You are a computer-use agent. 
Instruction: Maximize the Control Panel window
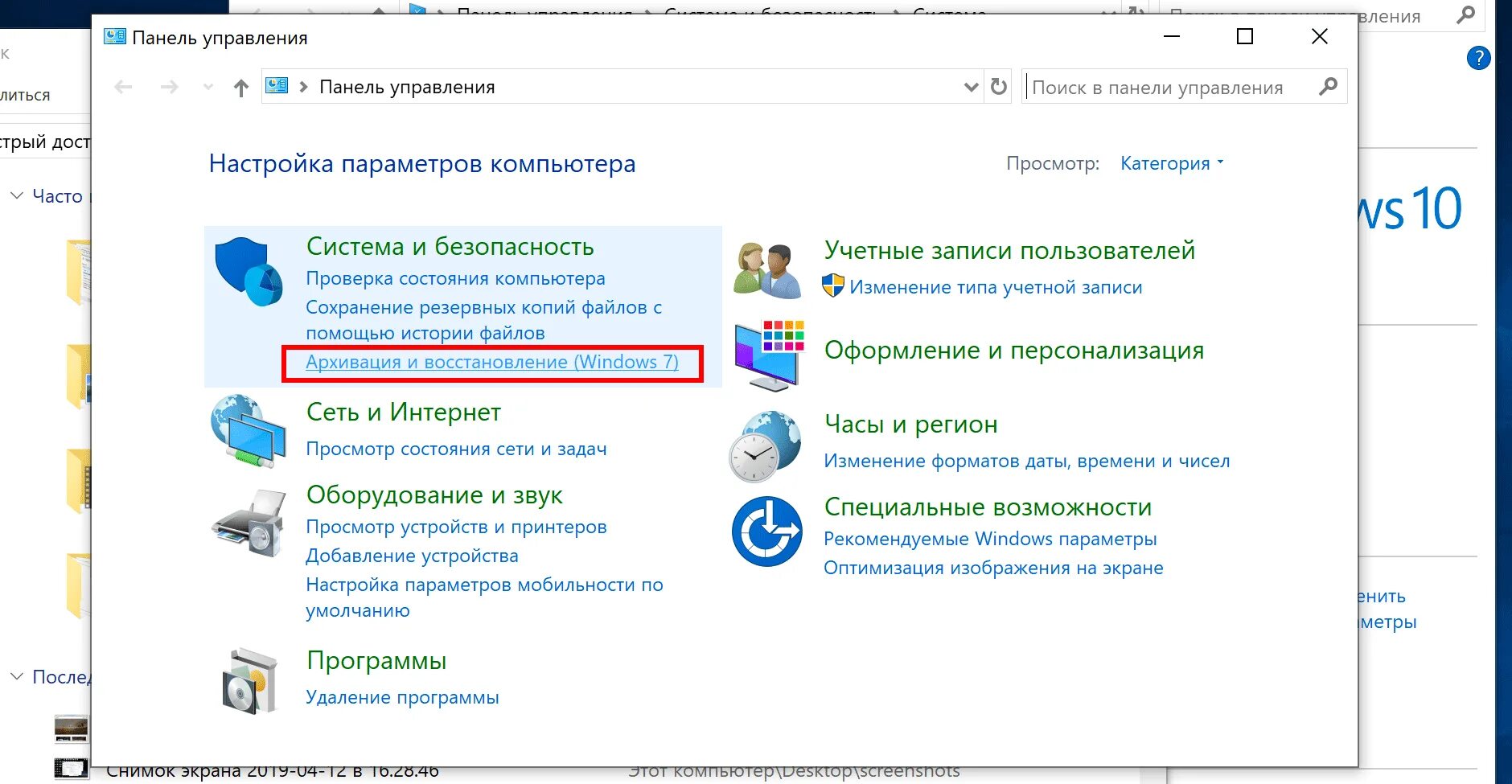1245,36
